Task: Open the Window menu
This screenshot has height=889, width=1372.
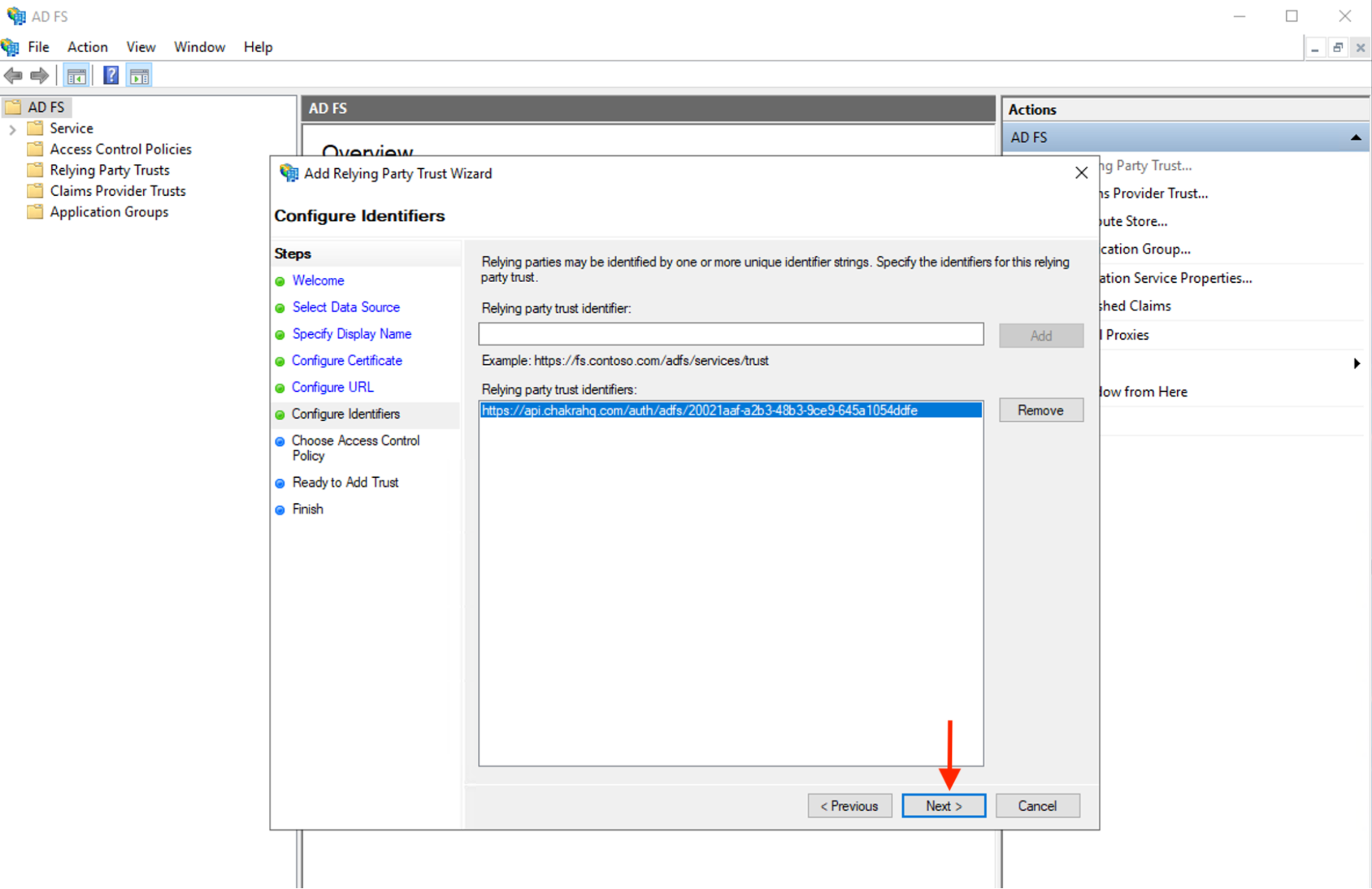Action: 199,47
